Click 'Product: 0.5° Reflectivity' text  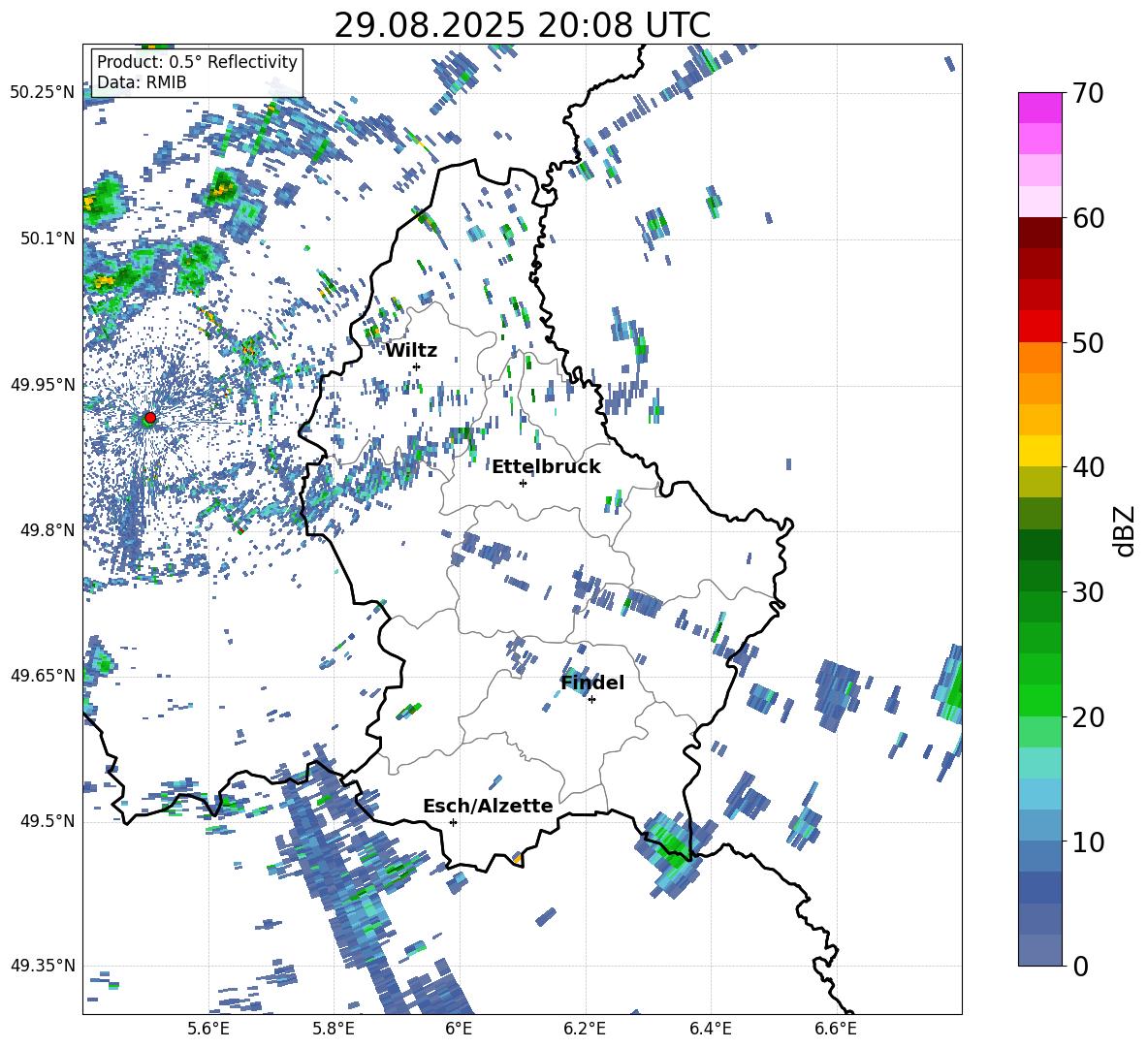197,61
